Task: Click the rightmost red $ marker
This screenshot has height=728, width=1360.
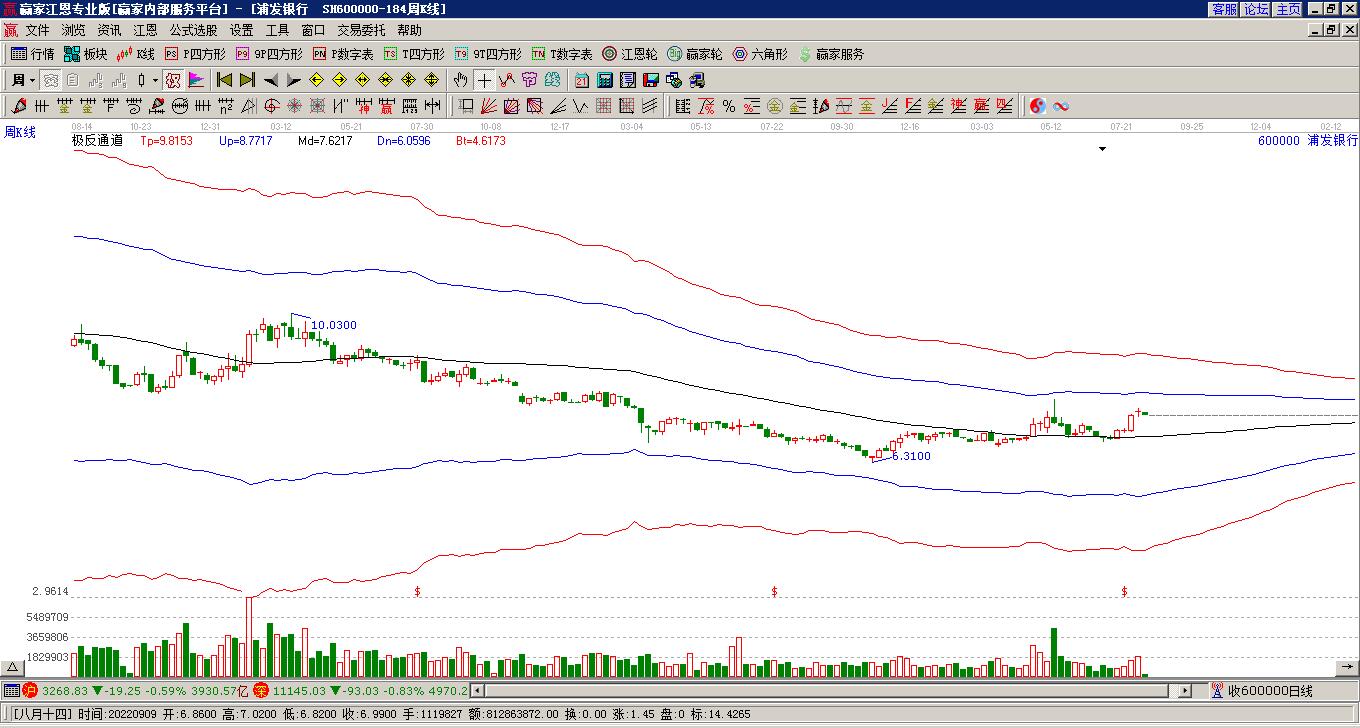Action: pyautogui.click(x=1124, y=592)
